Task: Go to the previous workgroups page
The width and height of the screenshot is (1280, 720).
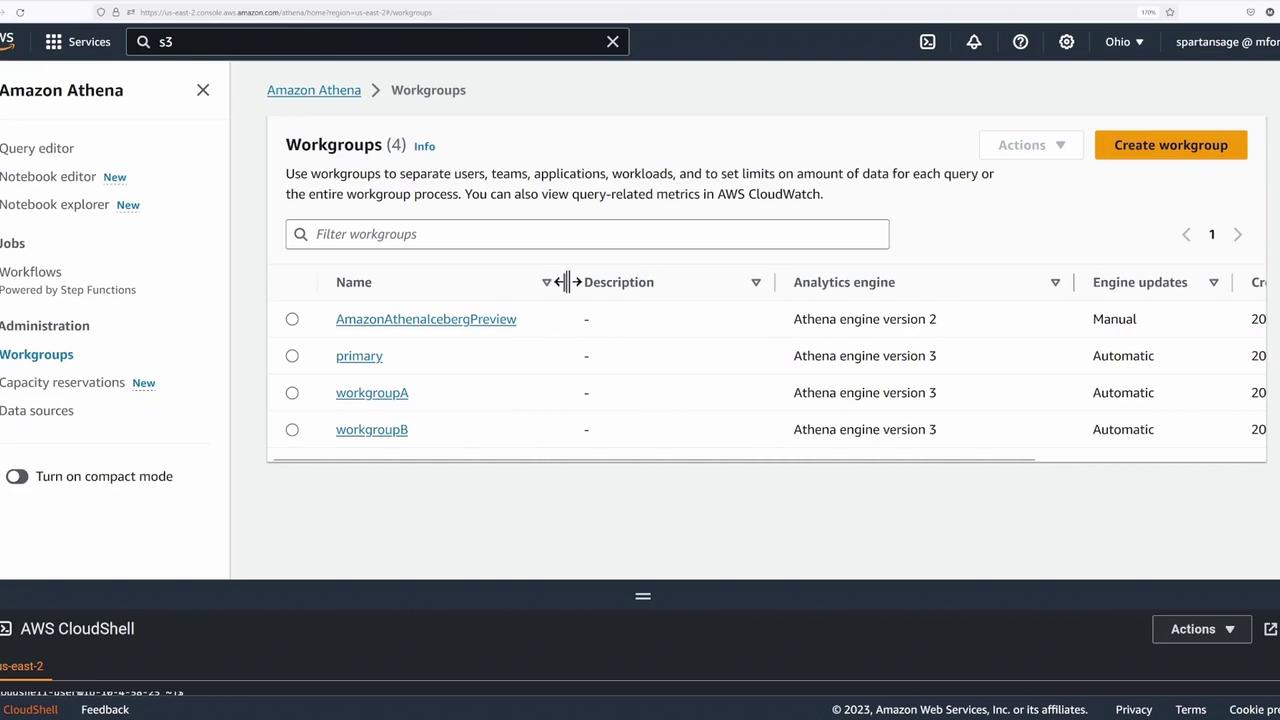Action: (1186, 234)
